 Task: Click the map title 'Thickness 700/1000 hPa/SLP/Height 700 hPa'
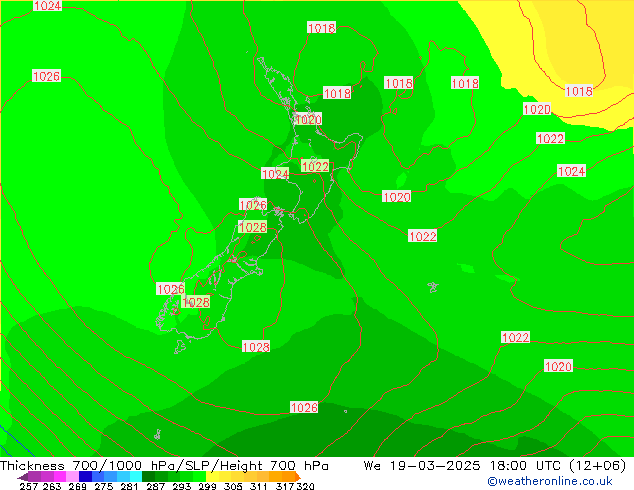[164, 466]
